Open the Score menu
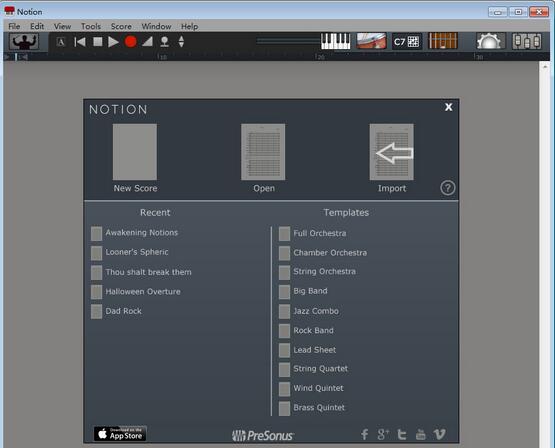The image size is (555, 448). [121, 26]
